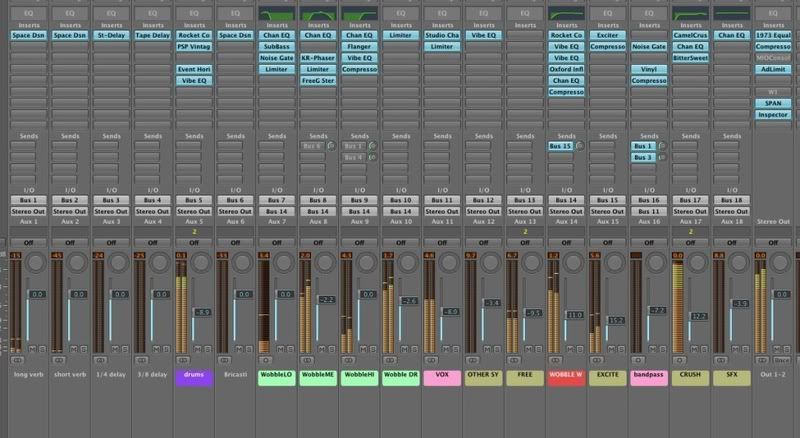Click the stereo format icon on FREE strip

pyautogui.click(x=514, y=360)
